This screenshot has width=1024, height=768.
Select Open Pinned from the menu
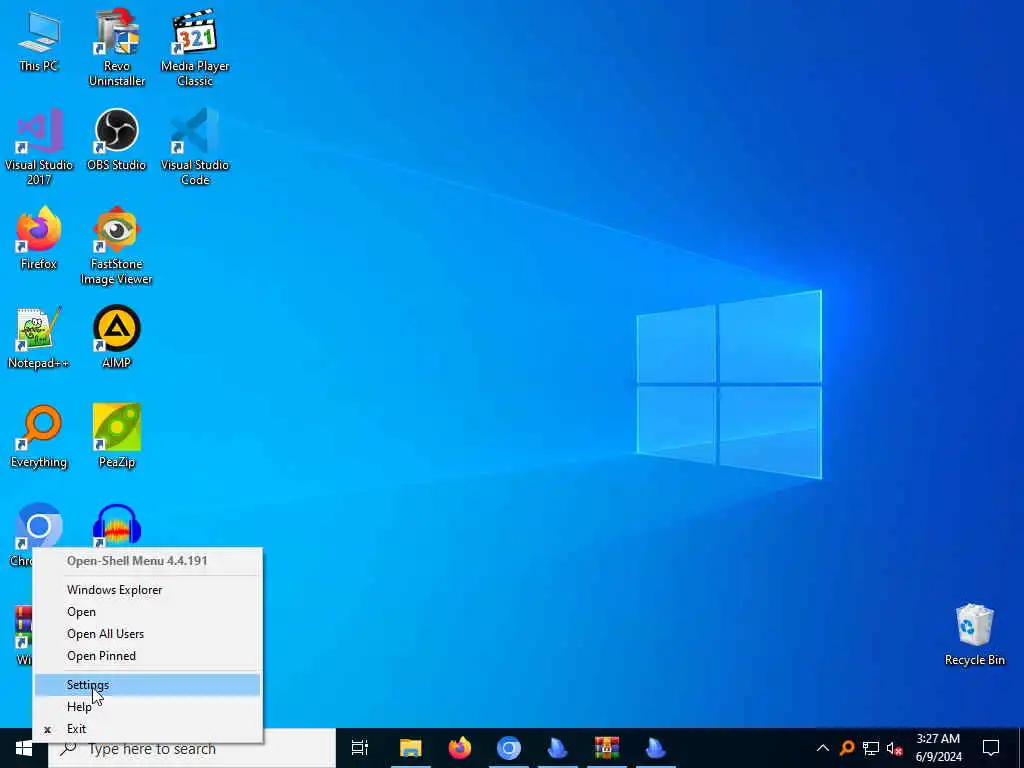(x=148, y=656)
